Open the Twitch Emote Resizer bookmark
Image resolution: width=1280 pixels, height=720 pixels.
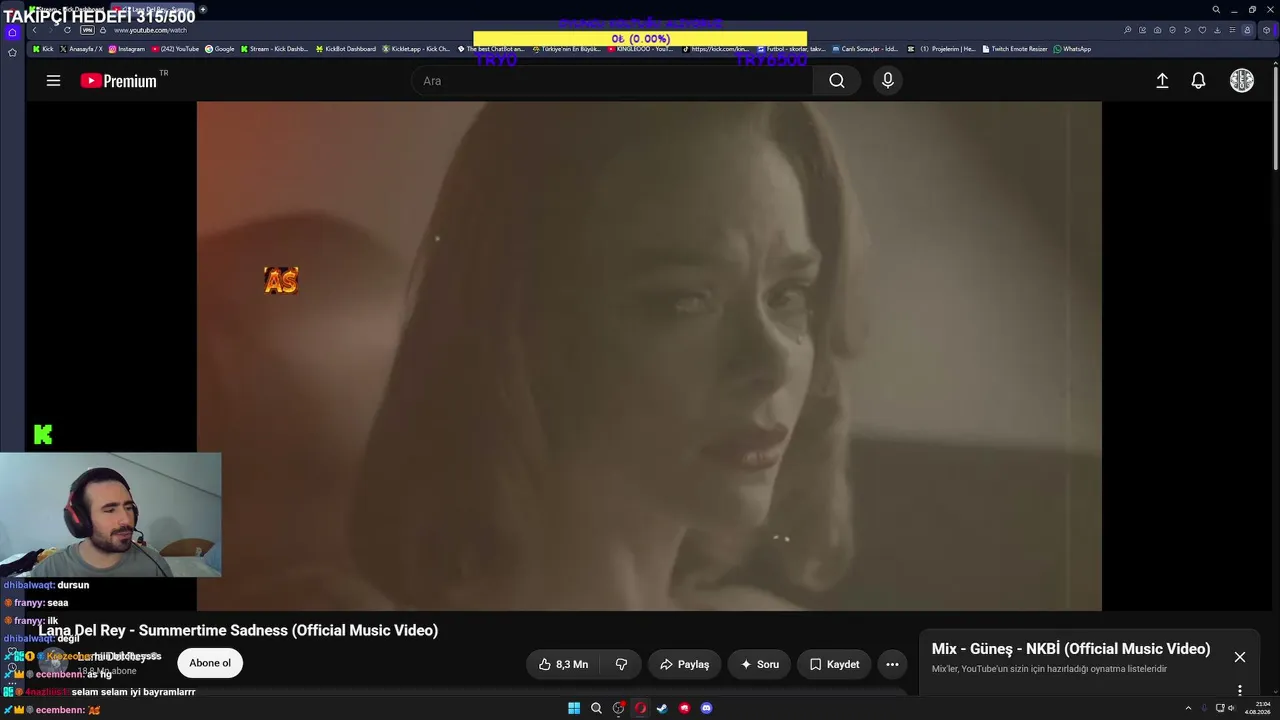[x=1015, y=49]
